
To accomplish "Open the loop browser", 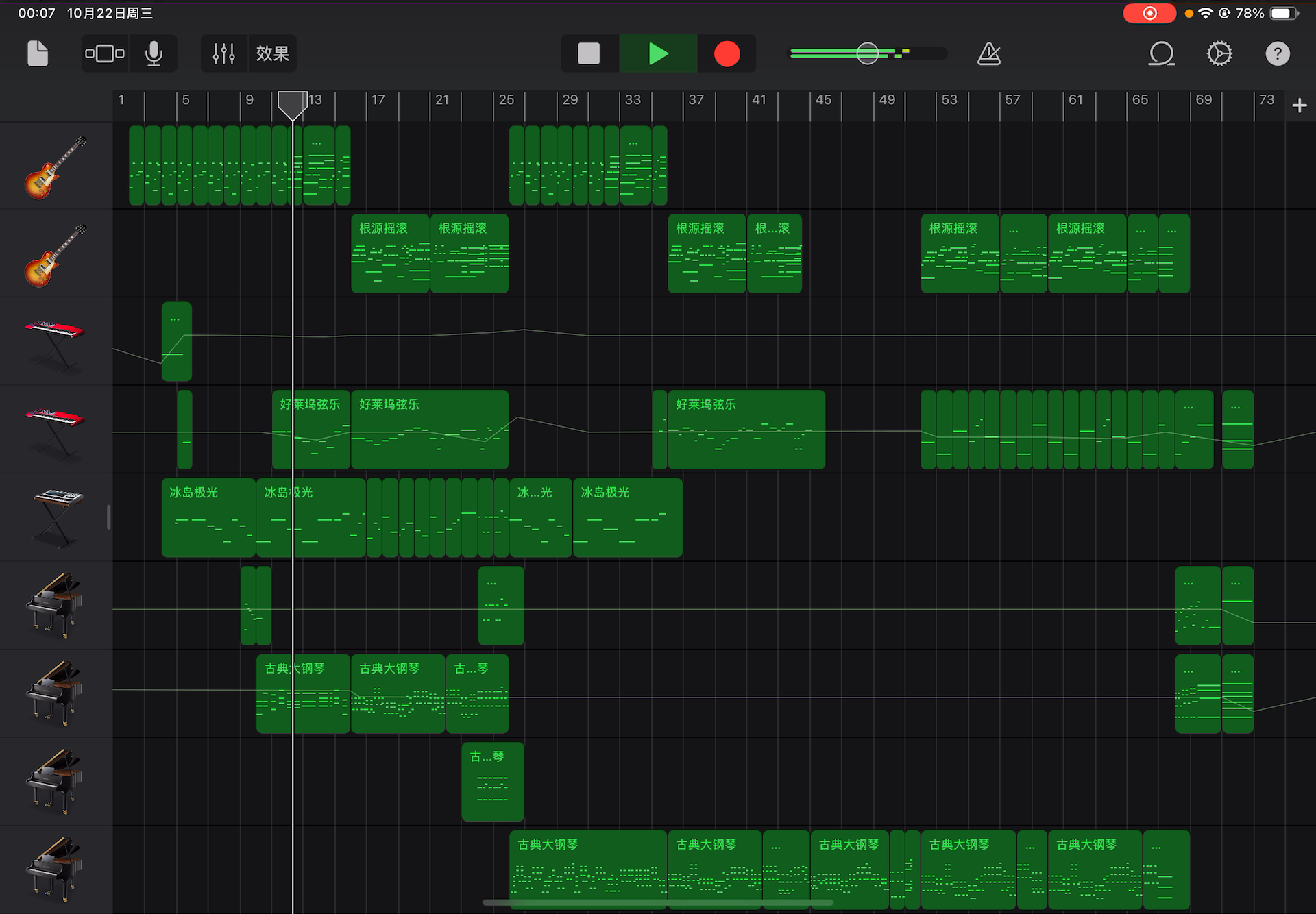I will click(1161, 53).
